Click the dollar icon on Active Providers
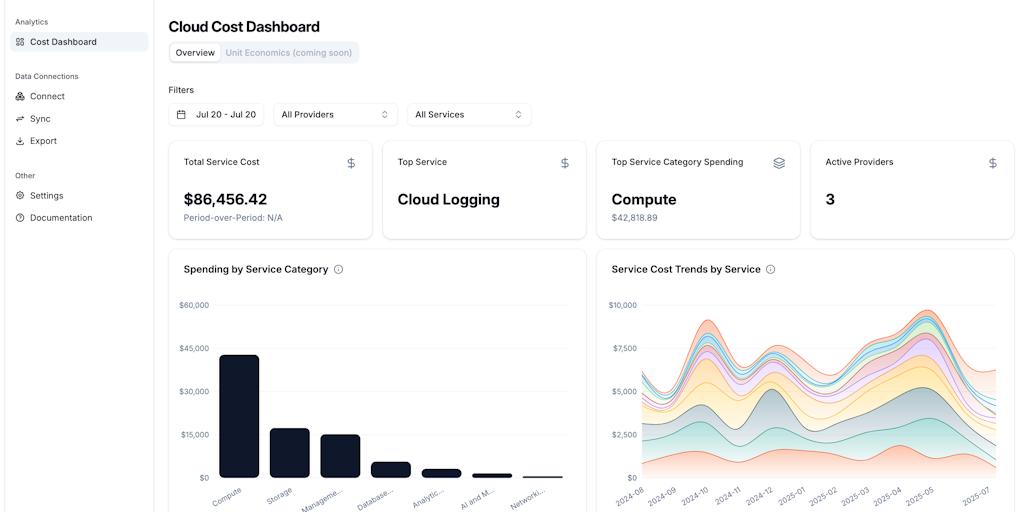The height and width of the screenshot is (512, 1024). (993, 163)
